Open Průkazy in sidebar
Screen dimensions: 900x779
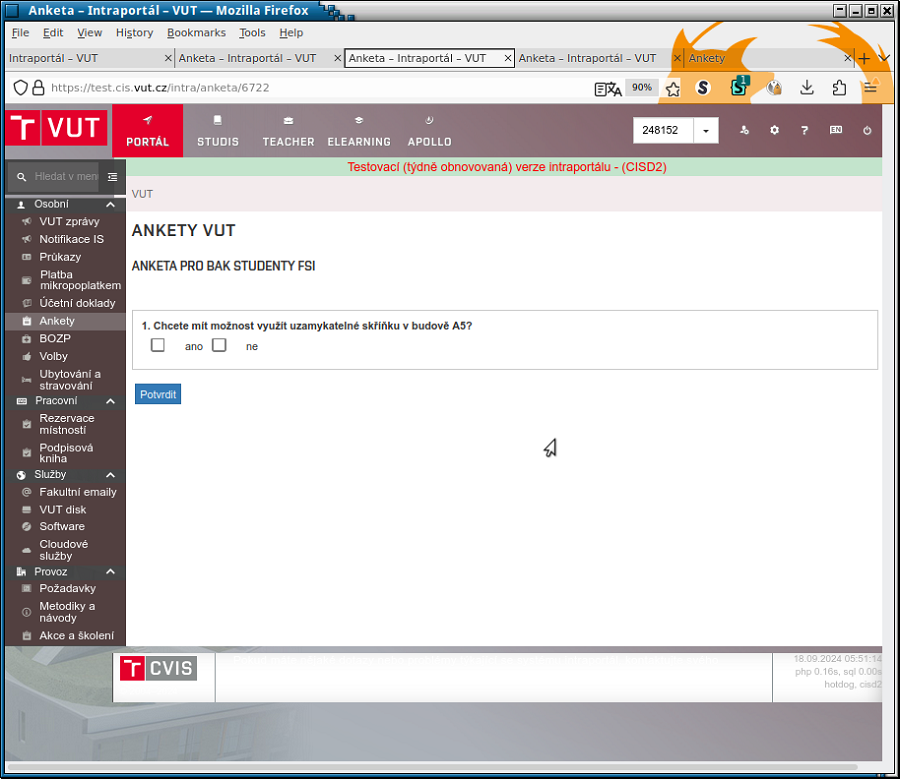[60, 257]
